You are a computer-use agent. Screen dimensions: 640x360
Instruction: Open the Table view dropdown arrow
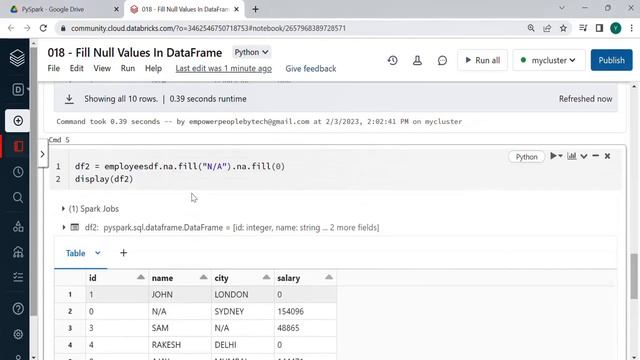point(98,253)
